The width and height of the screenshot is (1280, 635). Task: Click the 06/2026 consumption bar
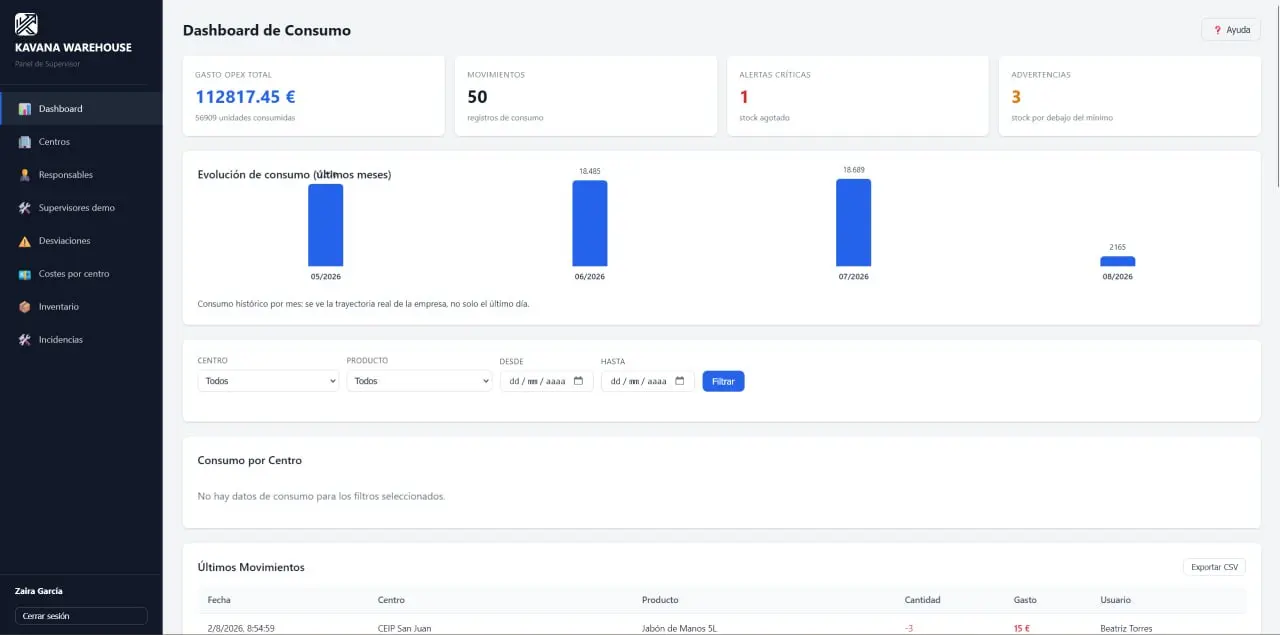coord(590,223)
